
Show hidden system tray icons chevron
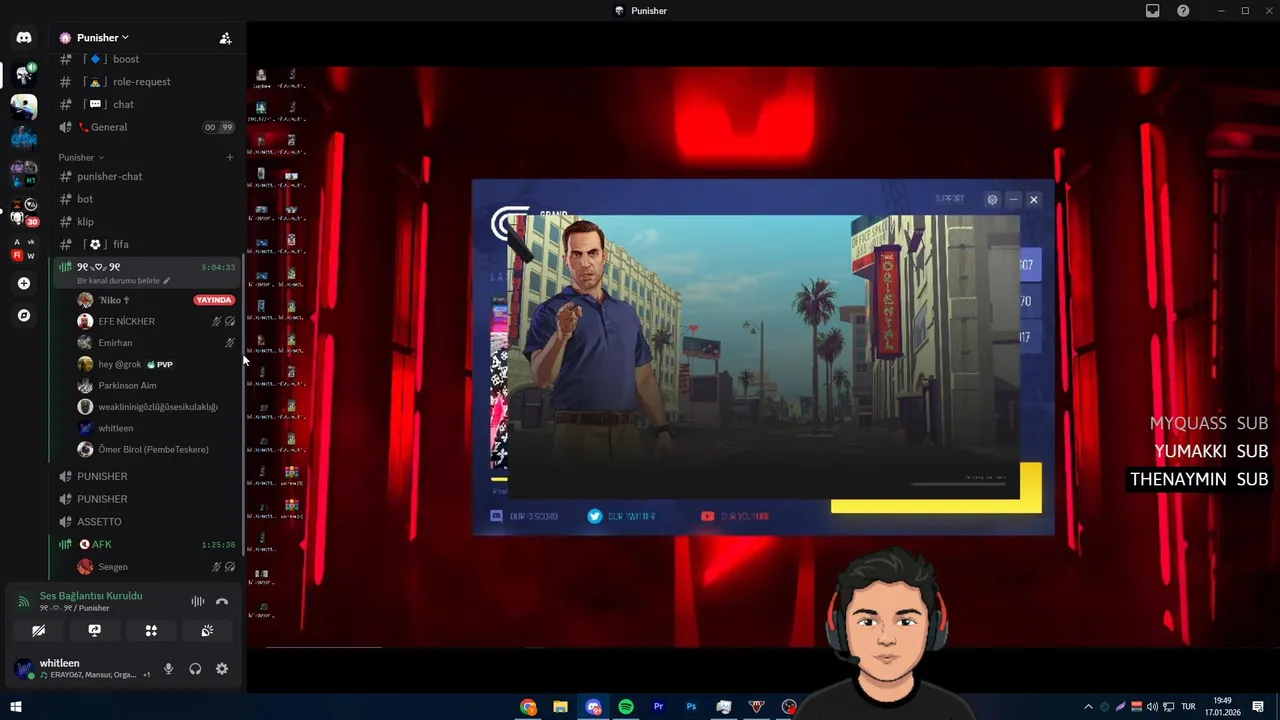1088,707
